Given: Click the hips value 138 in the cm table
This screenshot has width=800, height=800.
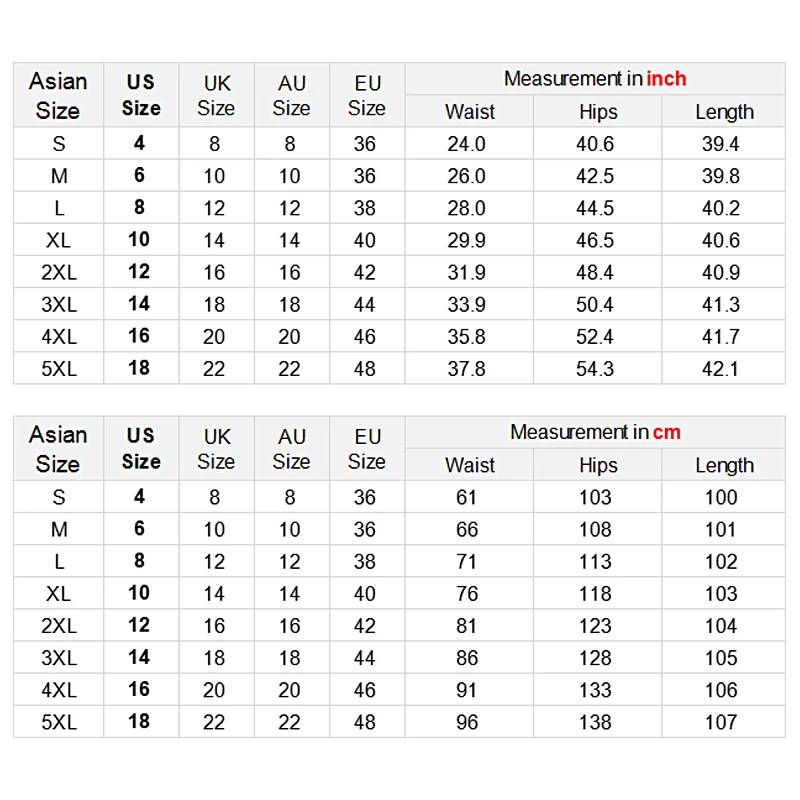Looking at the screenshot, I should click(x=595, y=722).
